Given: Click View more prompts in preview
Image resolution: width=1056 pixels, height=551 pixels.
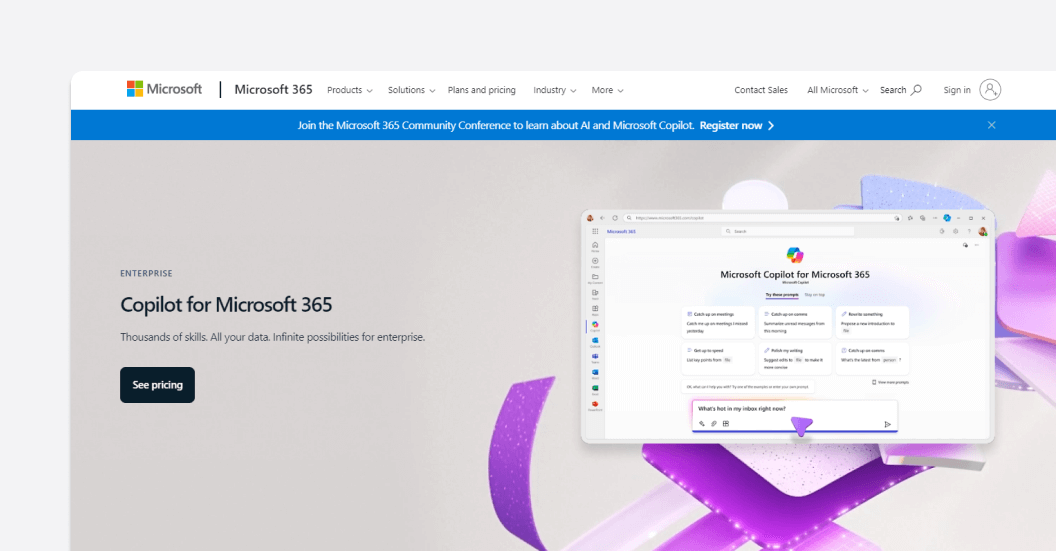Looking at the screenshot, I should tap(890, 382).
